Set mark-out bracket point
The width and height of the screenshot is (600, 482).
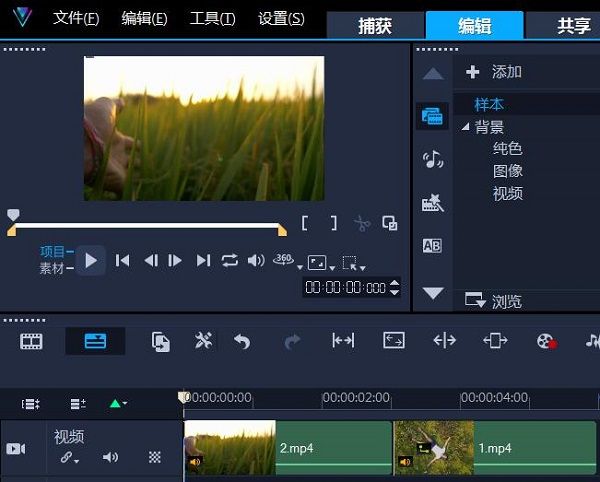[x=334, y=223]
